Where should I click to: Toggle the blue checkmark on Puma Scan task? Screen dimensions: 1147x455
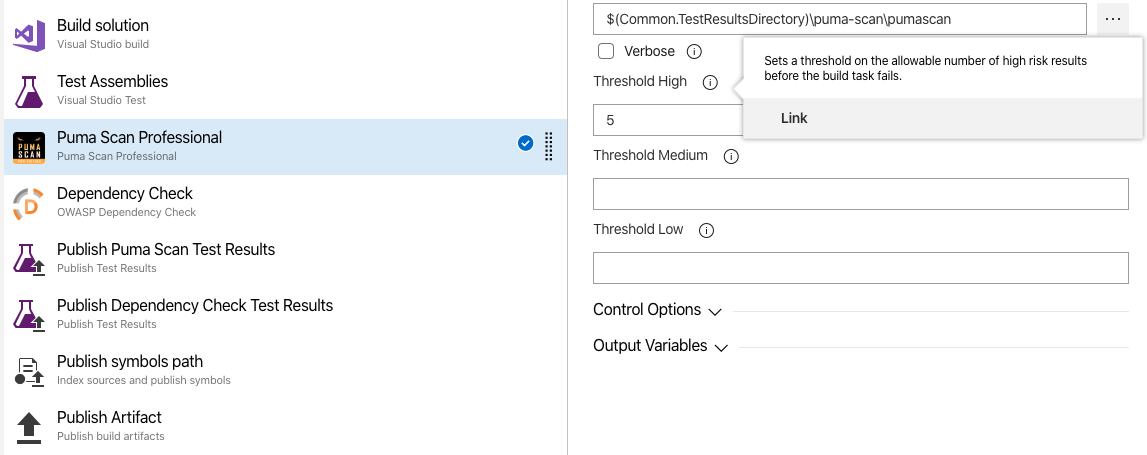click(525, 144)
